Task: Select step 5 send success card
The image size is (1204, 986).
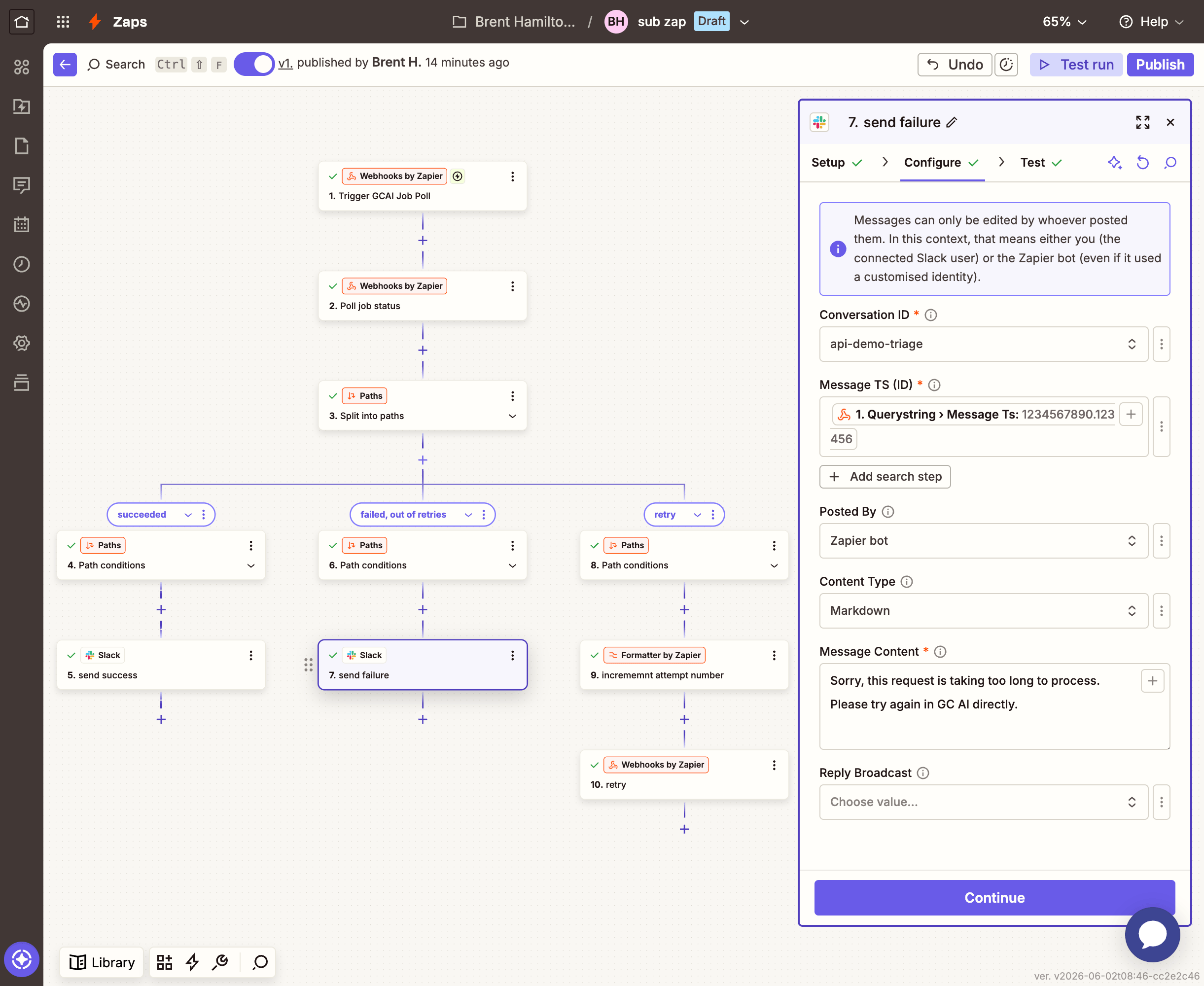Action: (x=161, y=665)
